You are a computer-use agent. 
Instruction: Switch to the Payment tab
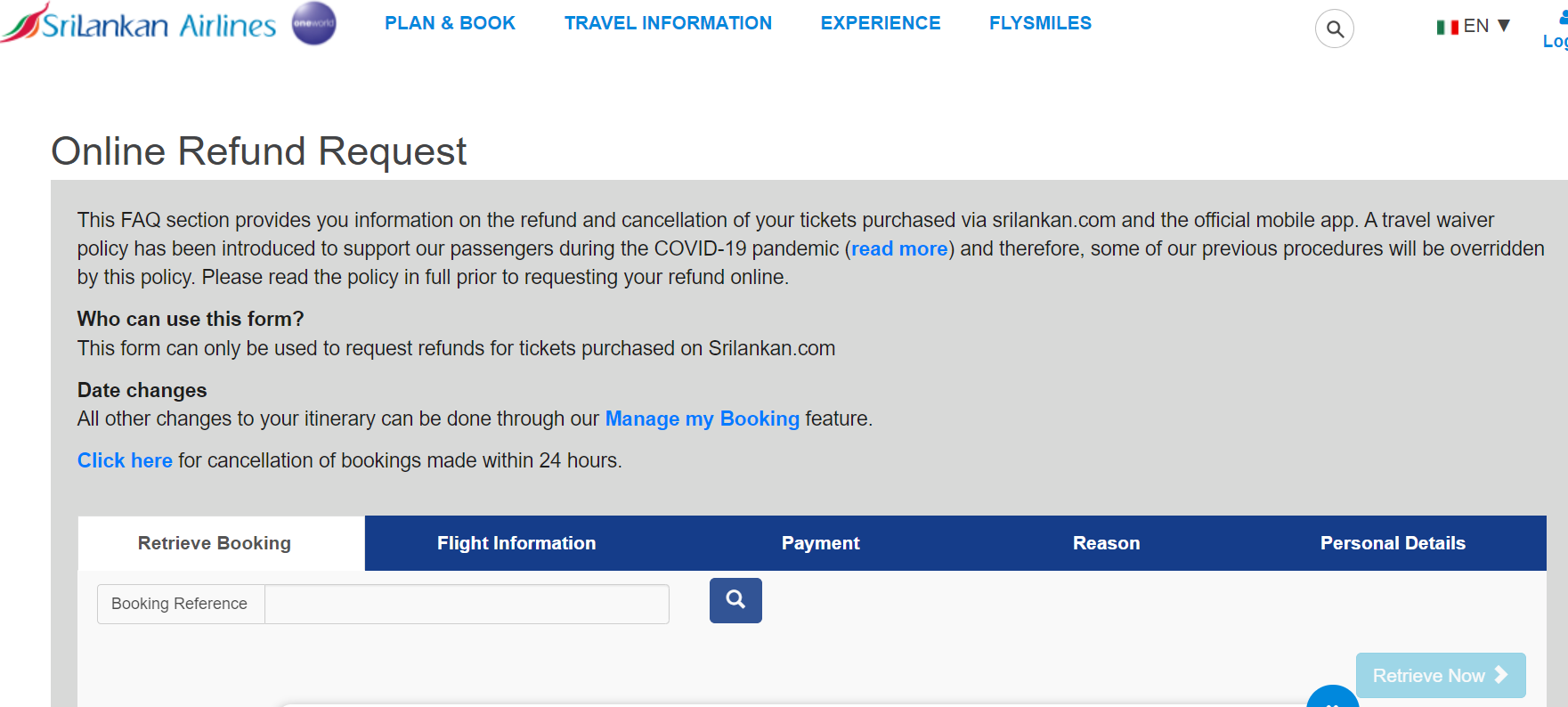click(x=820, y=543)
